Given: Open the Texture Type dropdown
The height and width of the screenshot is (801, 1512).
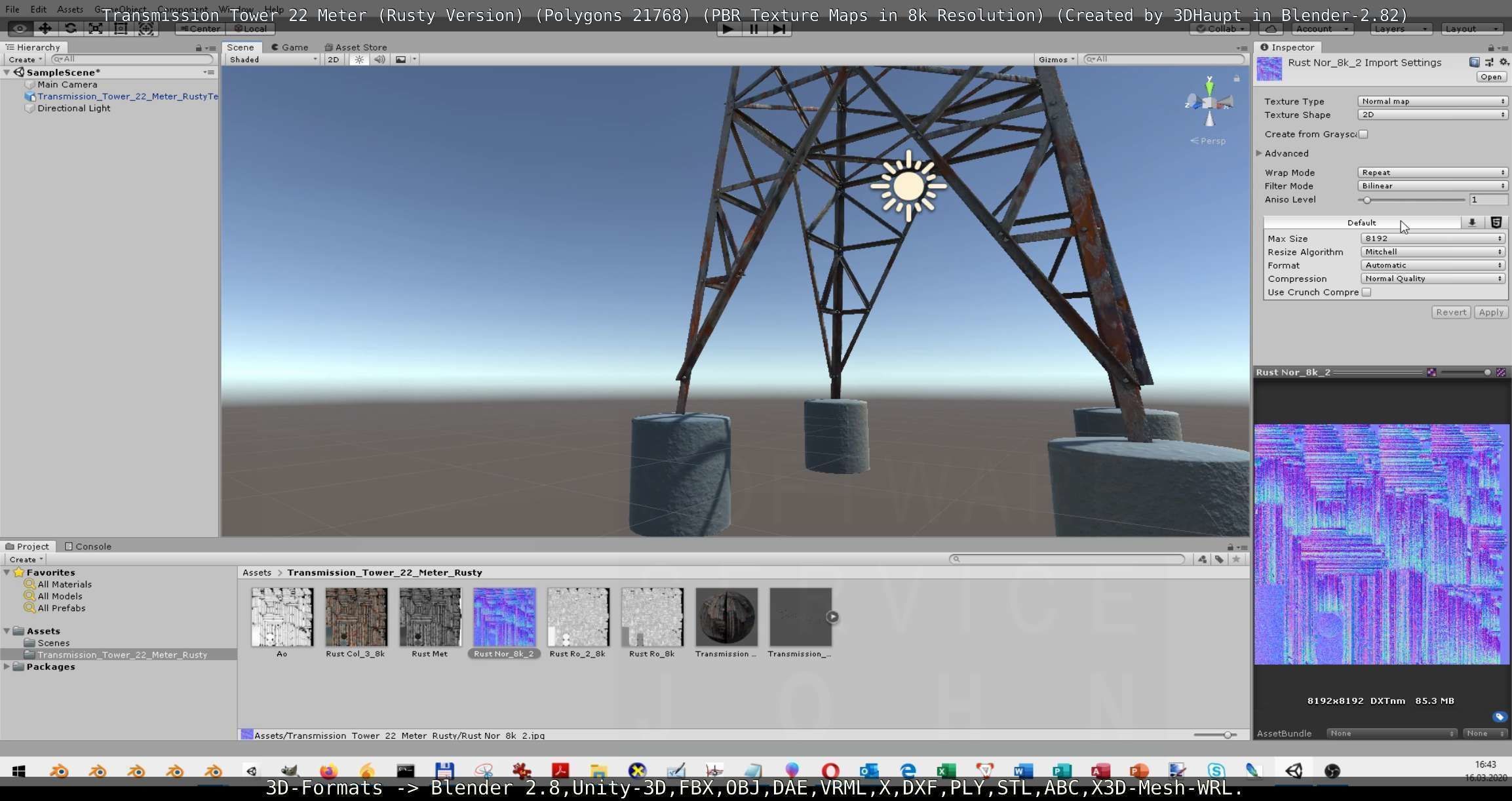Looking at the screenshot, I should [x=1433, y=101].
